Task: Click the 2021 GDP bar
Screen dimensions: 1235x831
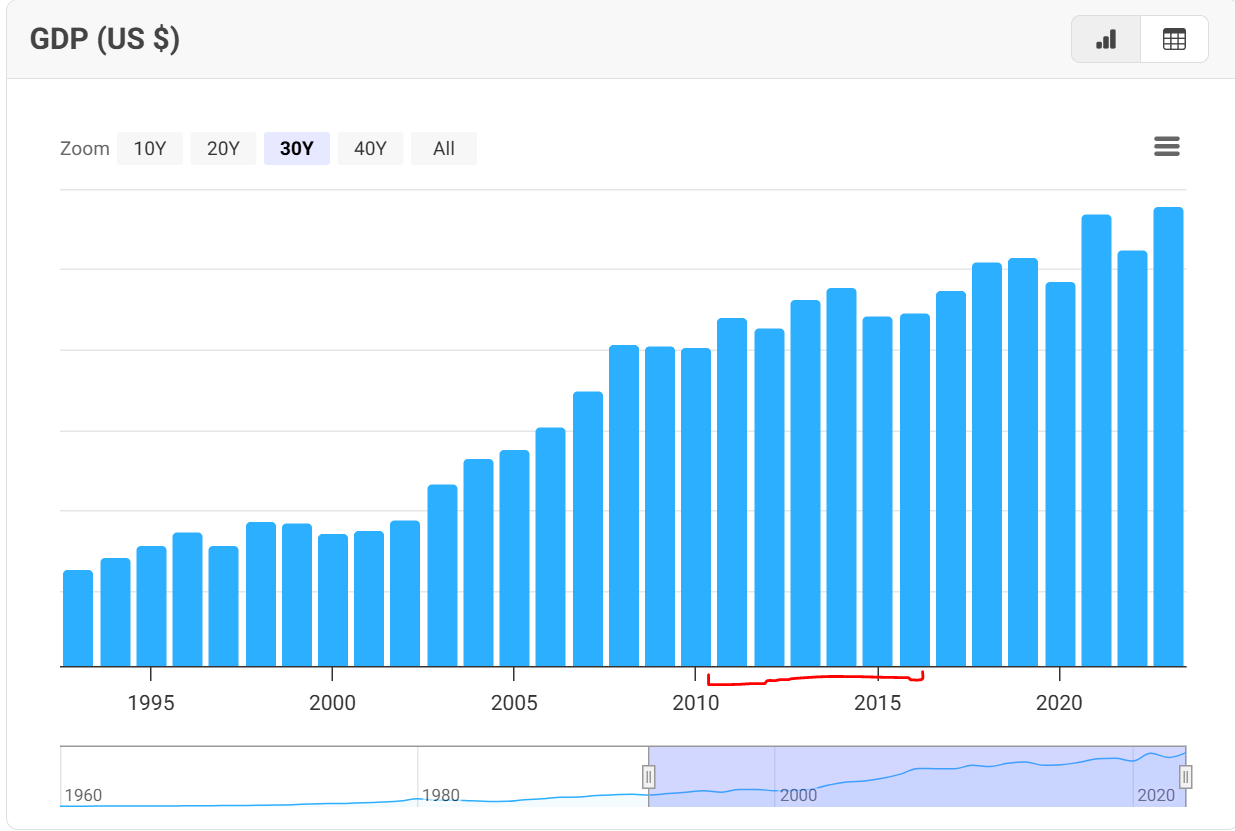Action: pos(1097,440)
